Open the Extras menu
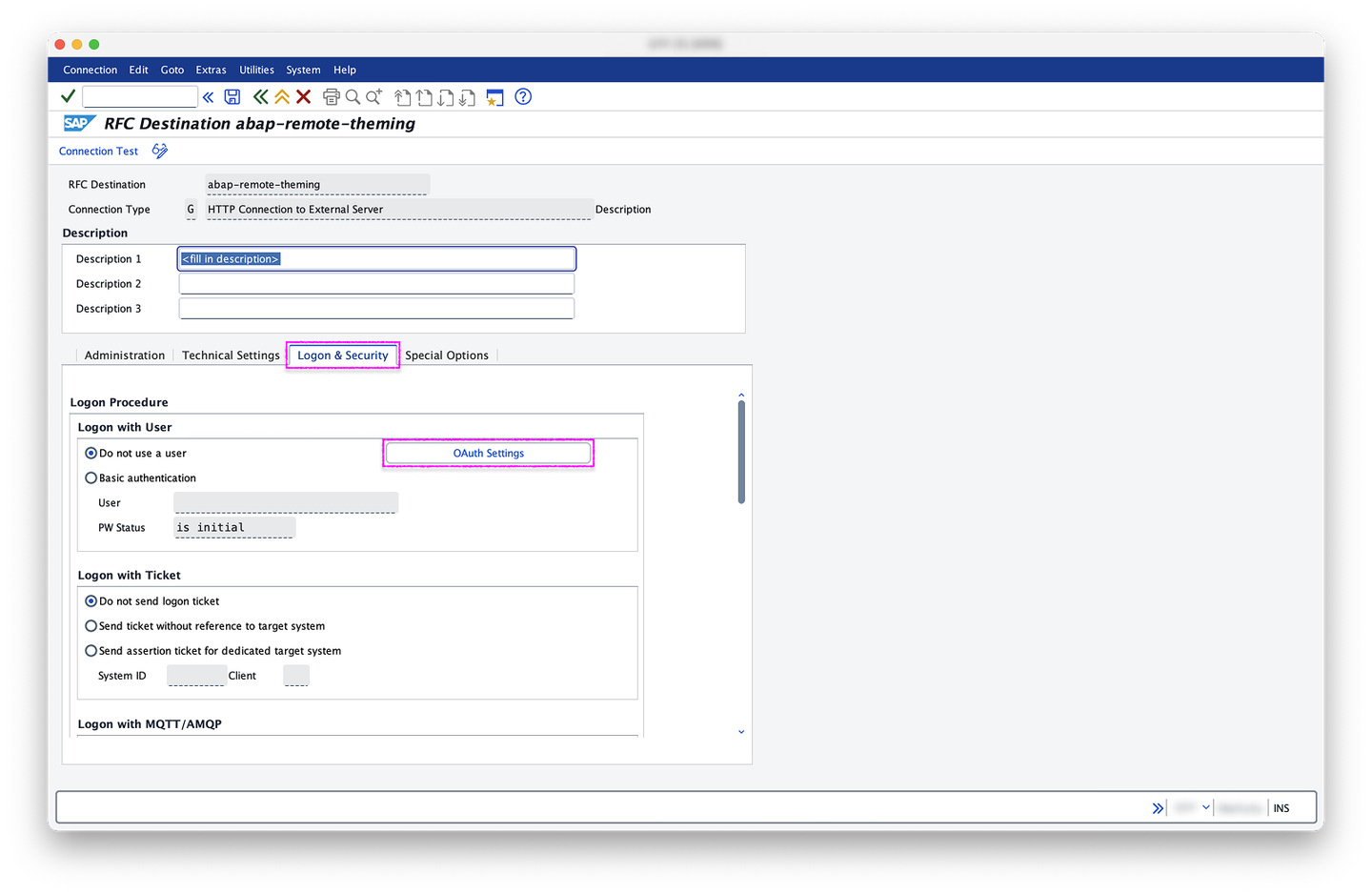1372x894 pixels. coord(212,70)
